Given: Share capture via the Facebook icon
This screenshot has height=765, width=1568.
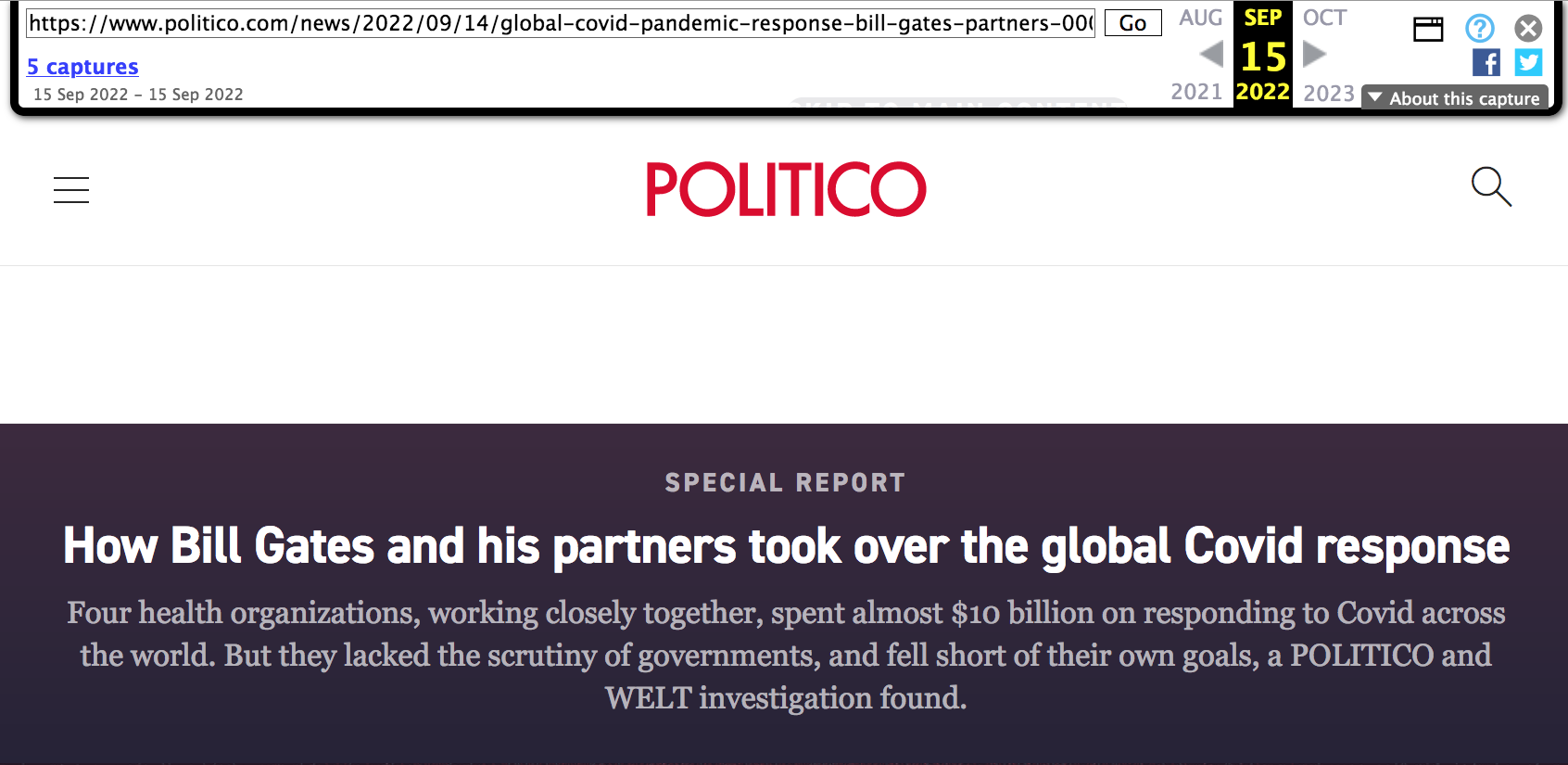Looking at the screenshot, I should (x=1486, y=63).
